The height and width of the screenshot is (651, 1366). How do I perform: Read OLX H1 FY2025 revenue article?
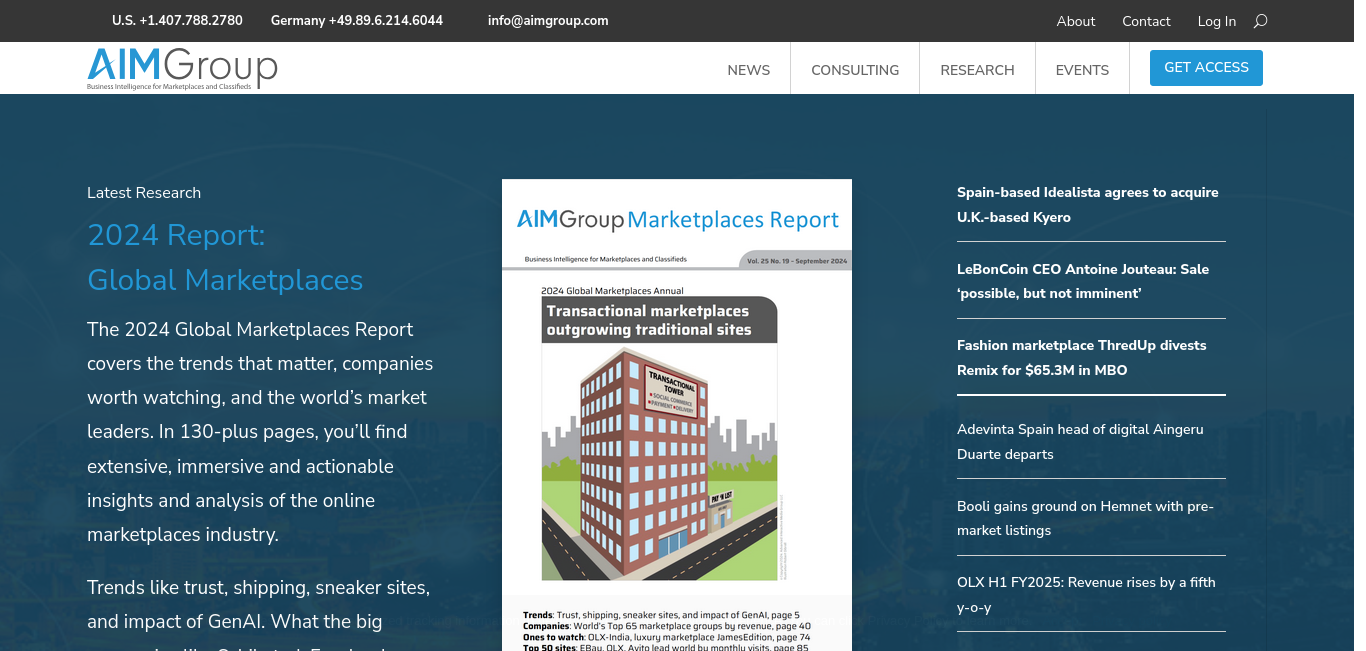1086,594
